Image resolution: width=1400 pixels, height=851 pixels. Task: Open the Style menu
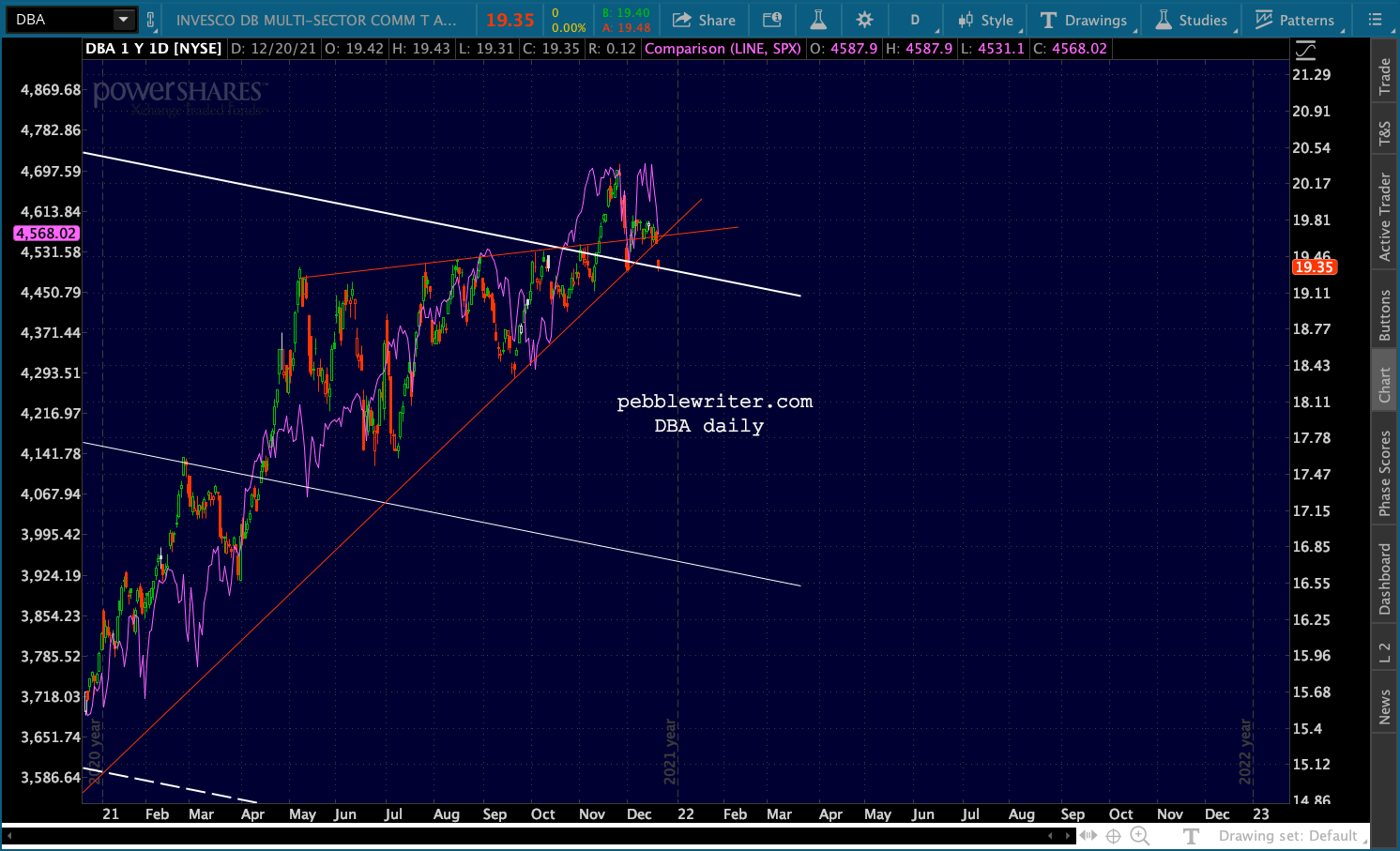click(986, 20)
